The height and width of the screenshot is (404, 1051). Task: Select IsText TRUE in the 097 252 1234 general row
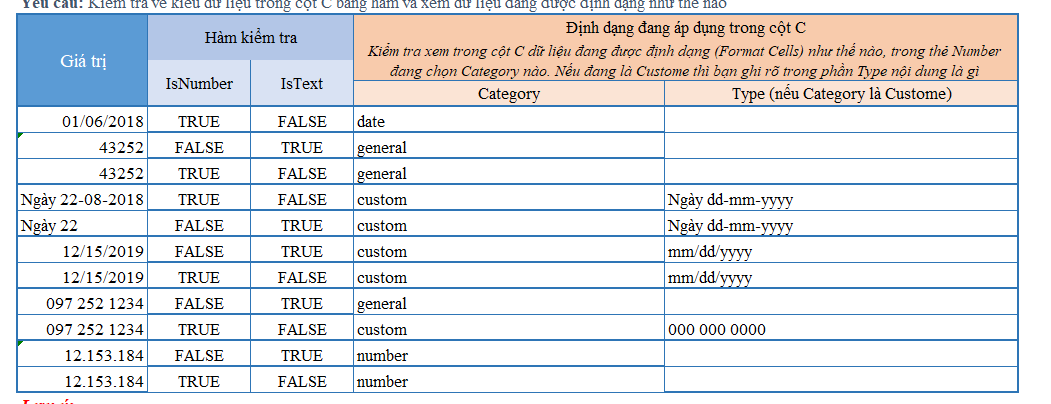pyautogui.click(x=302, y=303)
